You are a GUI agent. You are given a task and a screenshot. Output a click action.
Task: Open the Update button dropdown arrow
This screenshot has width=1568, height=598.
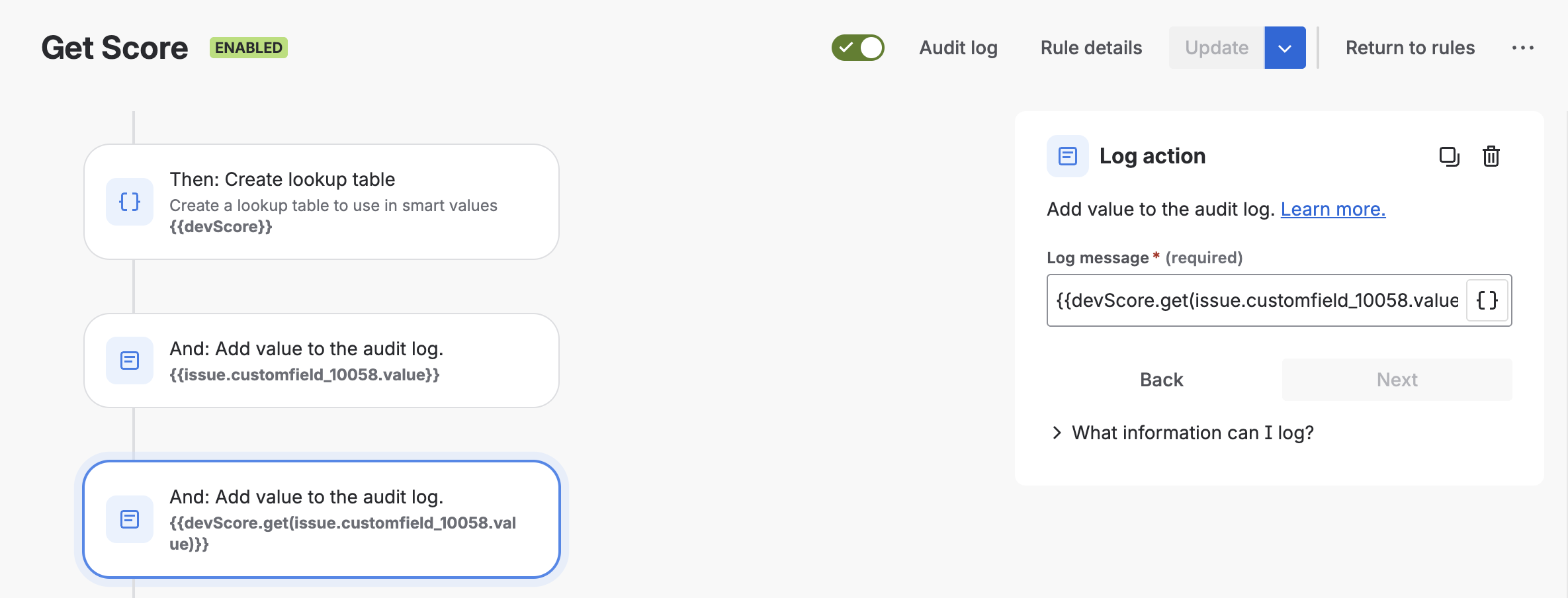coord(1285,48)
